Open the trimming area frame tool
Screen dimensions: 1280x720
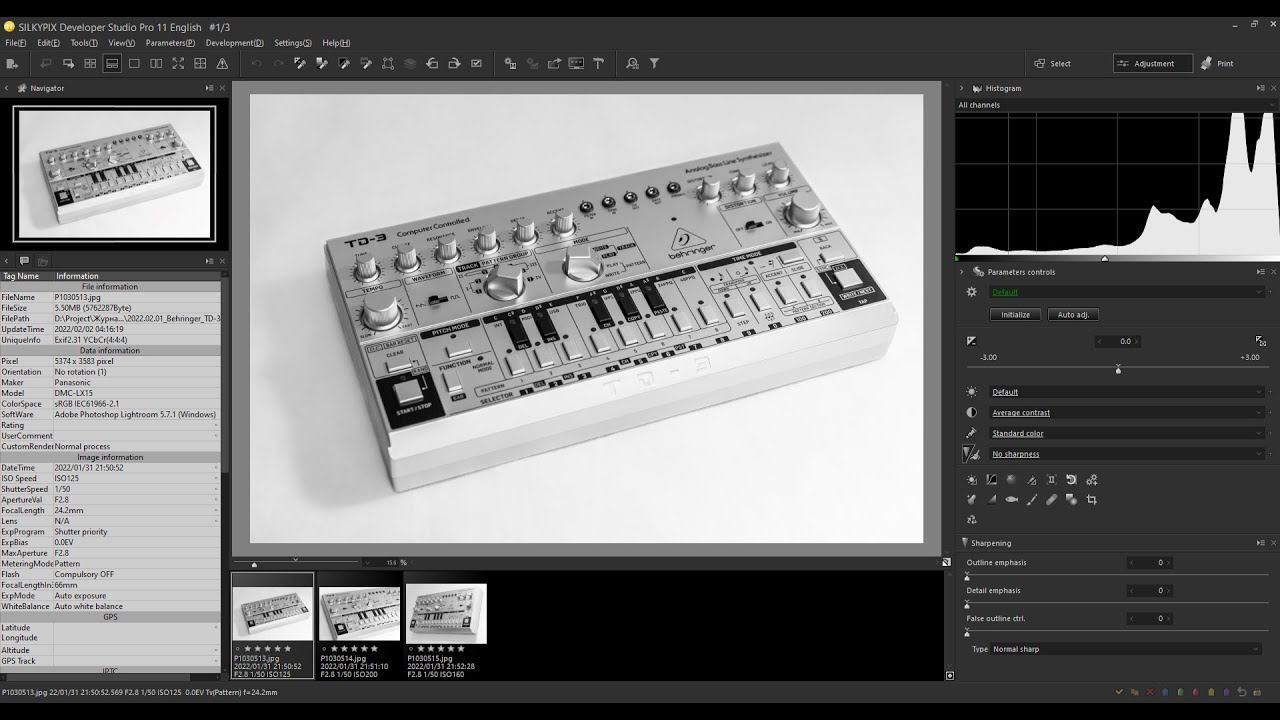click(388, 63)
